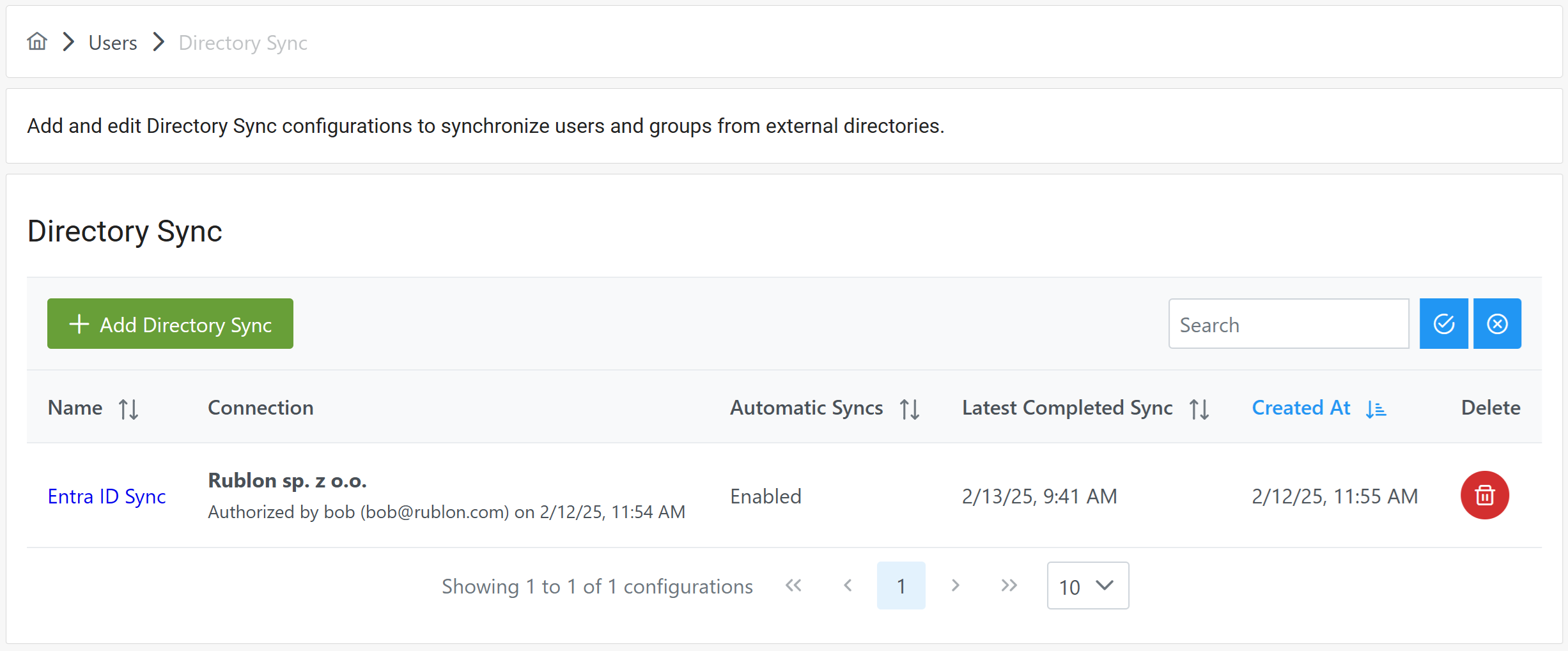Open Entra ID Sync configuration link
Viewport: 1568px width, 651px height.
(x=107, y=496)
